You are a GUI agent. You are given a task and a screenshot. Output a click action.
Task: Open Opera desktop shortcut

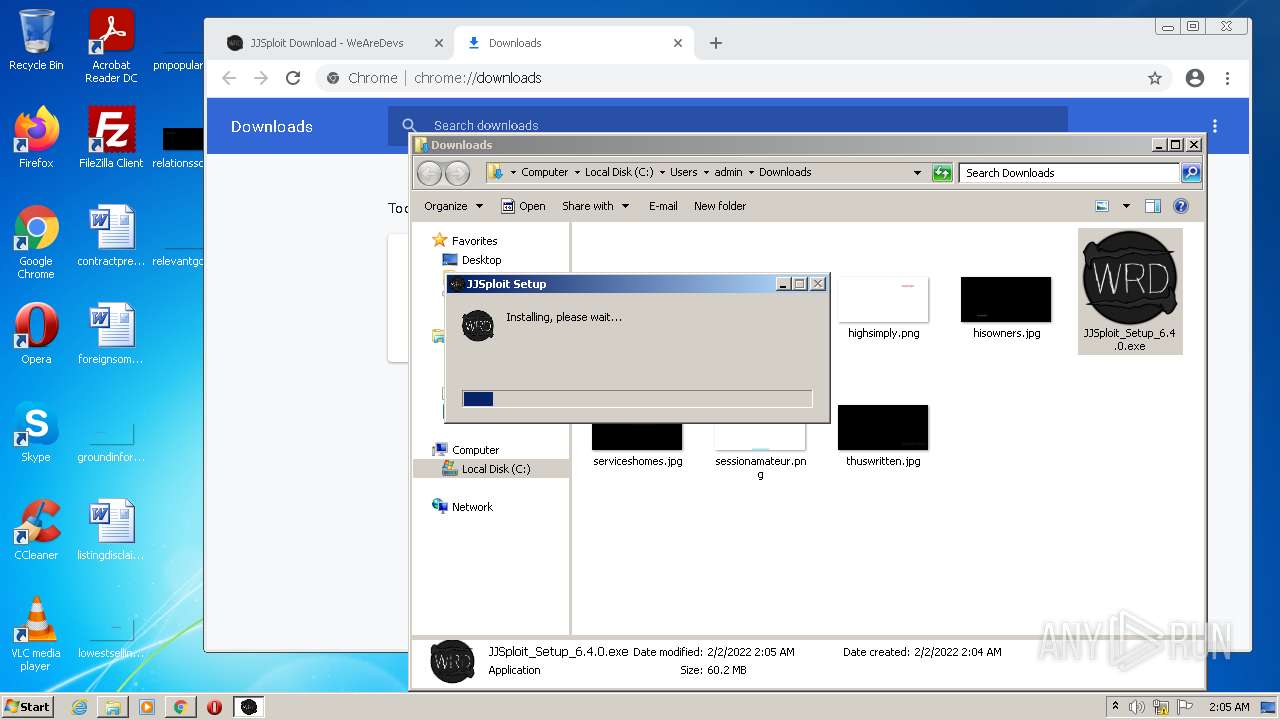(x=36, y=334)
